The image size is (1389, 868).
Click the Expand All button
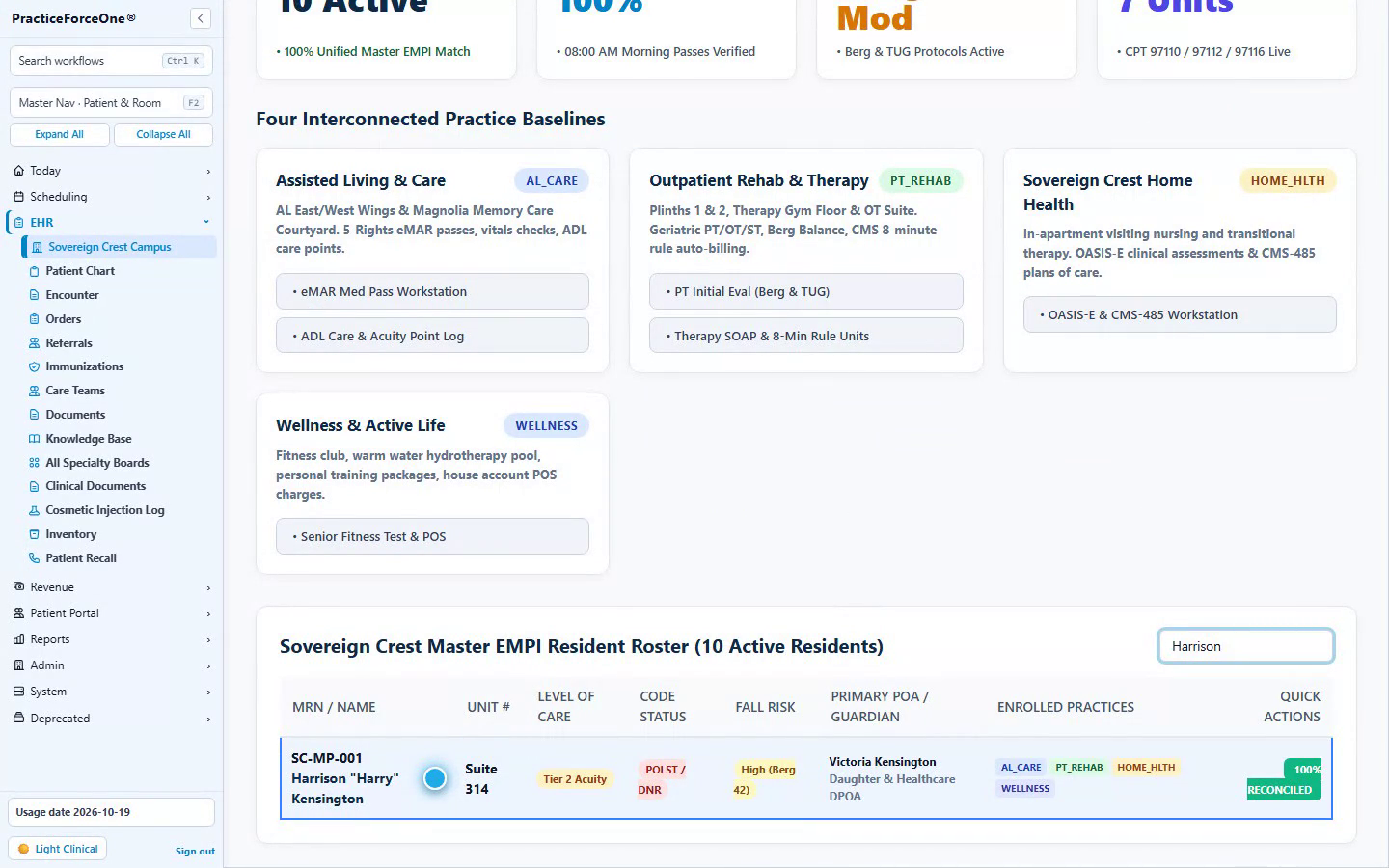click(x=60, y=135)
